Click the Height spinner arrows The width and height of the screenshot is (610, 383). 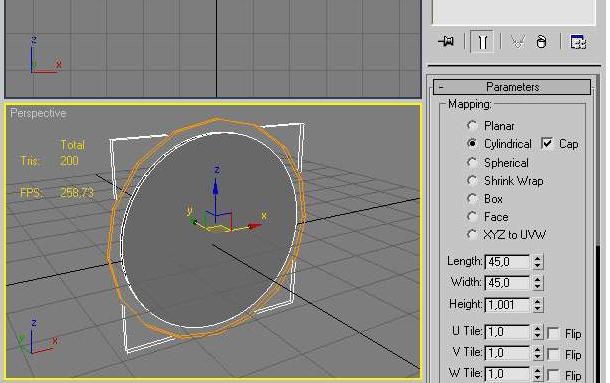[x=538, y=304]
